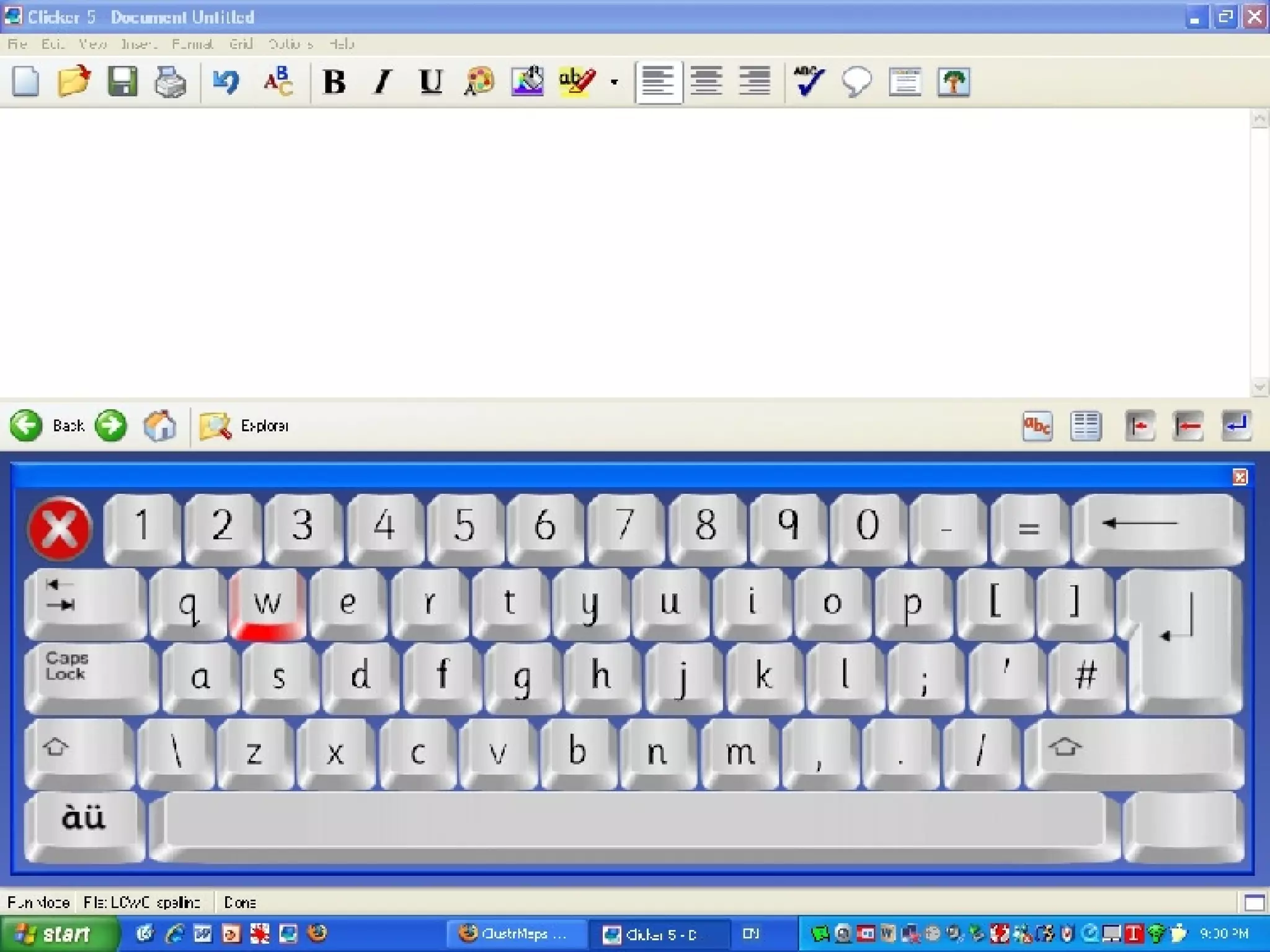Click the background fill paint bucket icon
1270x952 pixels.
tap(527, 81)
